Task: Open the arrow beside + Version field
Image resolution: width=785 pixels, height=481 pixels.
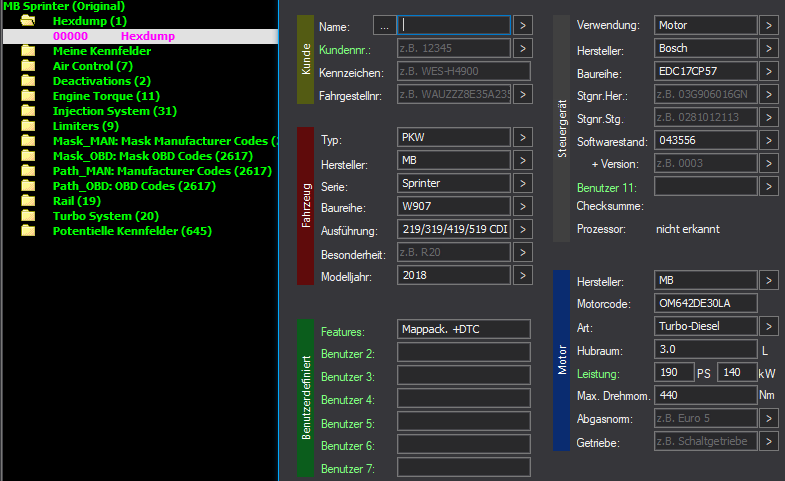Action: (x=769, y=164)
